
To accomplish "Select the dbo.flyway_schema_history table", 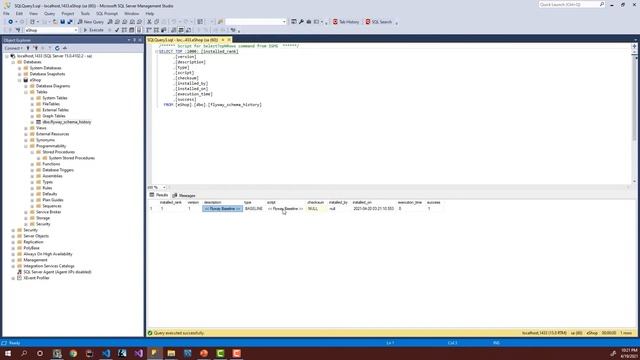I will pyautogui.click(x=67, y=122).
